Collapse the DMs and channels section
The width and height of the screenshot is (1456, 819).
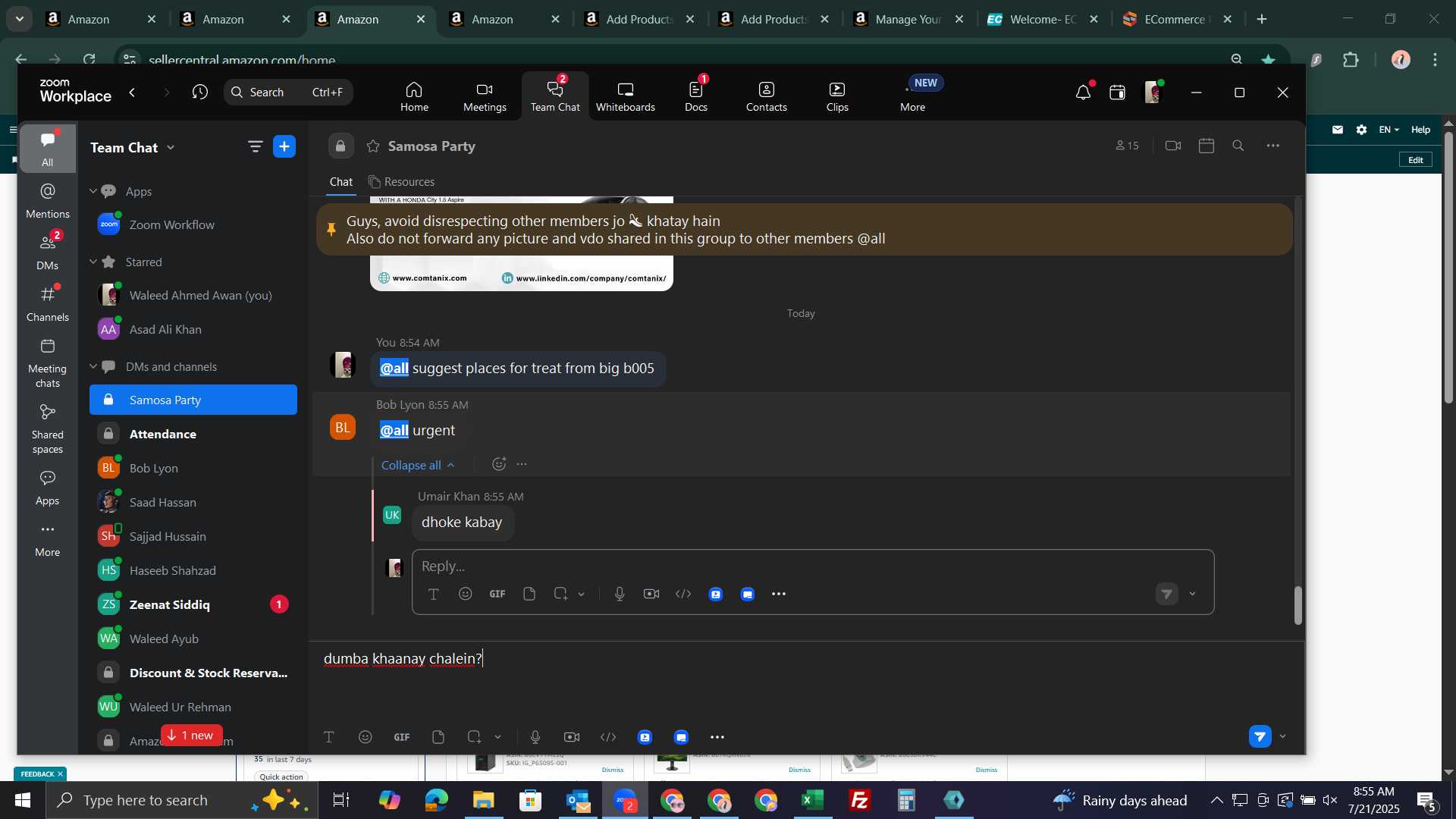pyautogui.click(x=93, y=366)
